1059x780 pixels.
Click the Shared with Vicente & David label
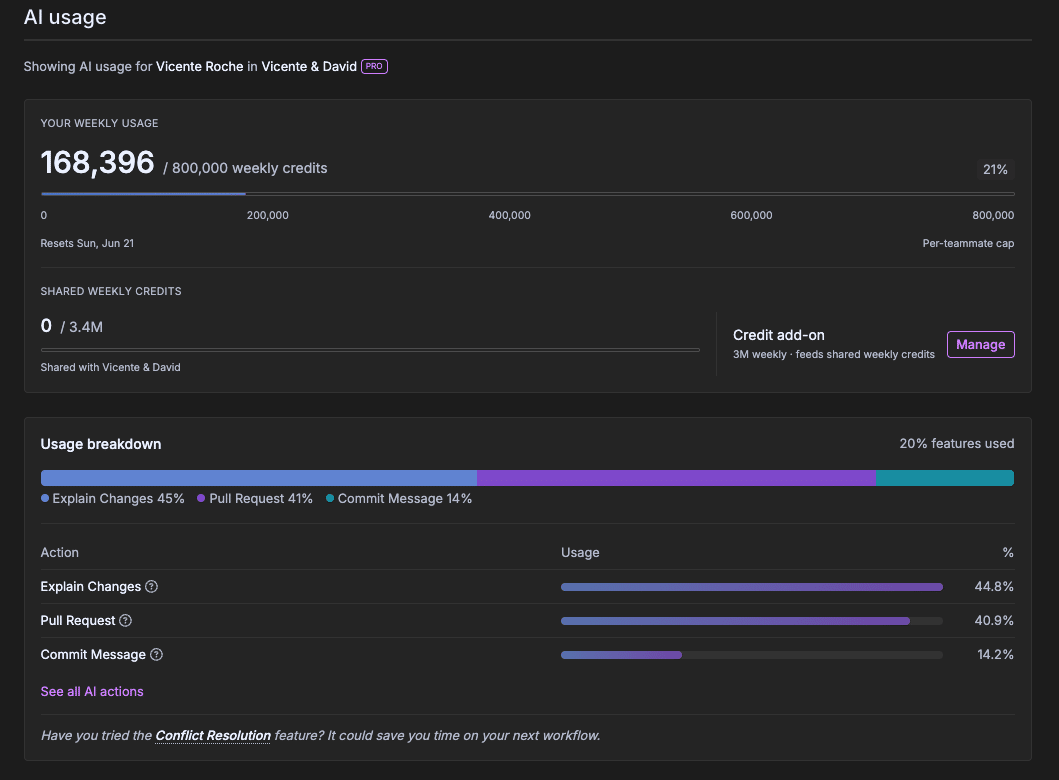click(x=110, y=367)
